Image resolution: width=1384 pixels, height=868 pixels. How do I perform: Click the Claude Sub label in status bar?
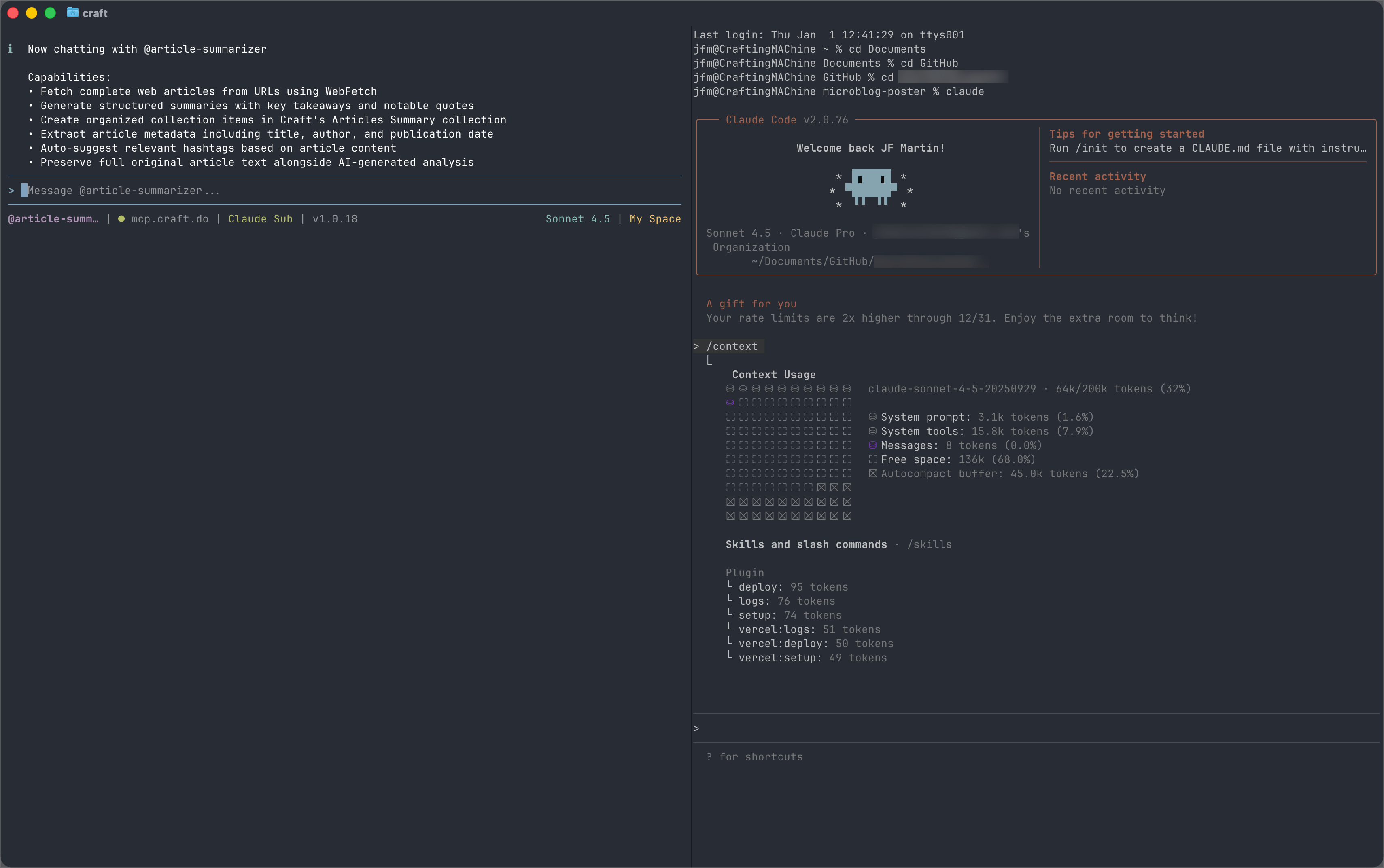pyautogui.click(x=260, y=219)
